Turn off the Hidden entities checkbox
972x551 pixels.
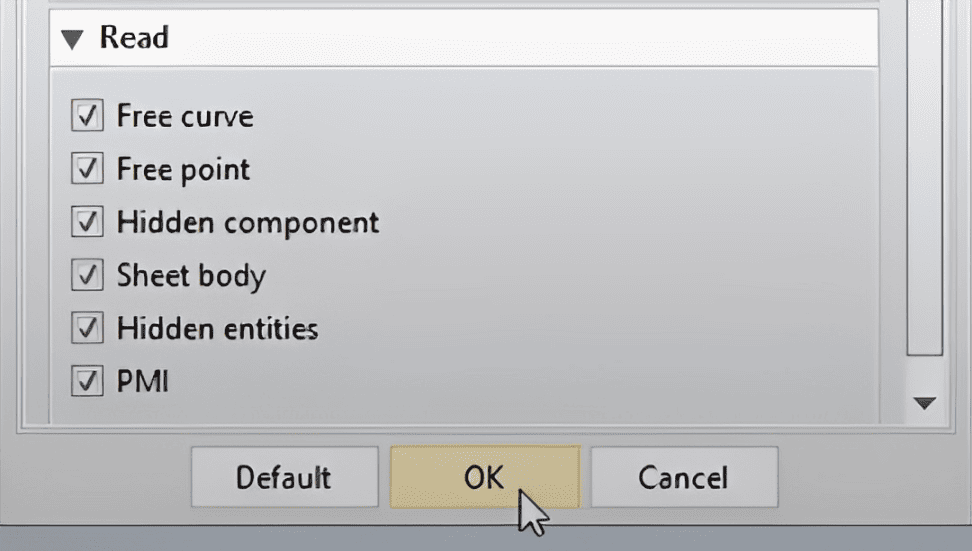(x=87, y=328)
